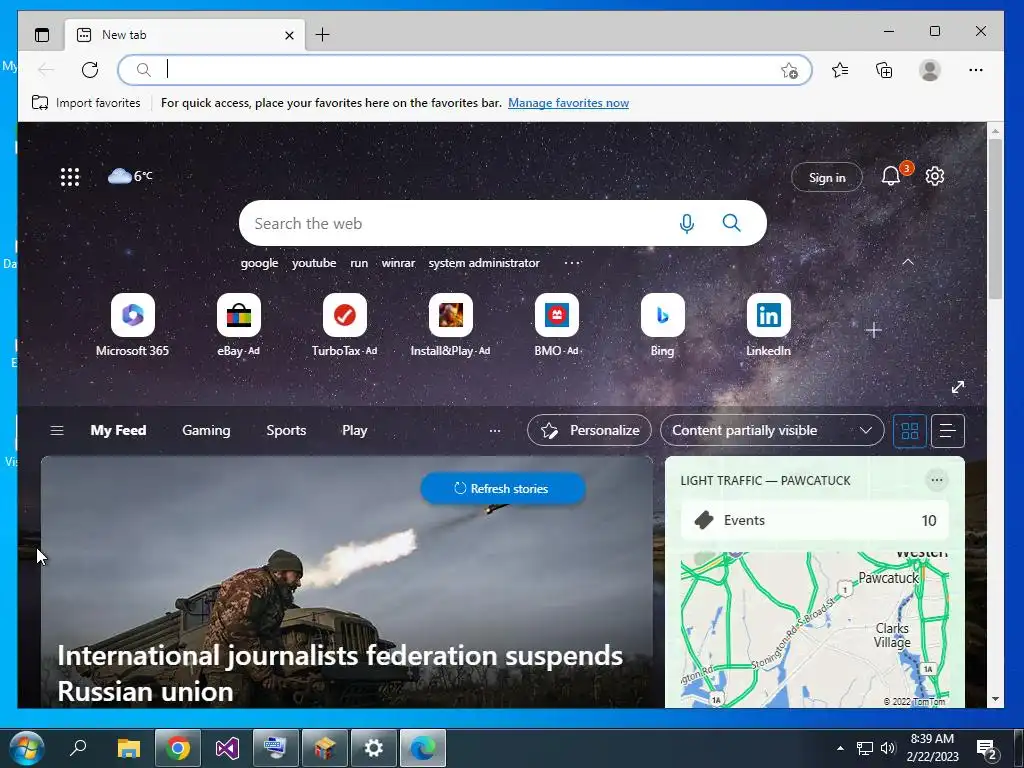Open the taskbar volume icon
Image resolution: width=1024 pixels, height=768 pixels.
pyautogui.click(x=888, y=748)
